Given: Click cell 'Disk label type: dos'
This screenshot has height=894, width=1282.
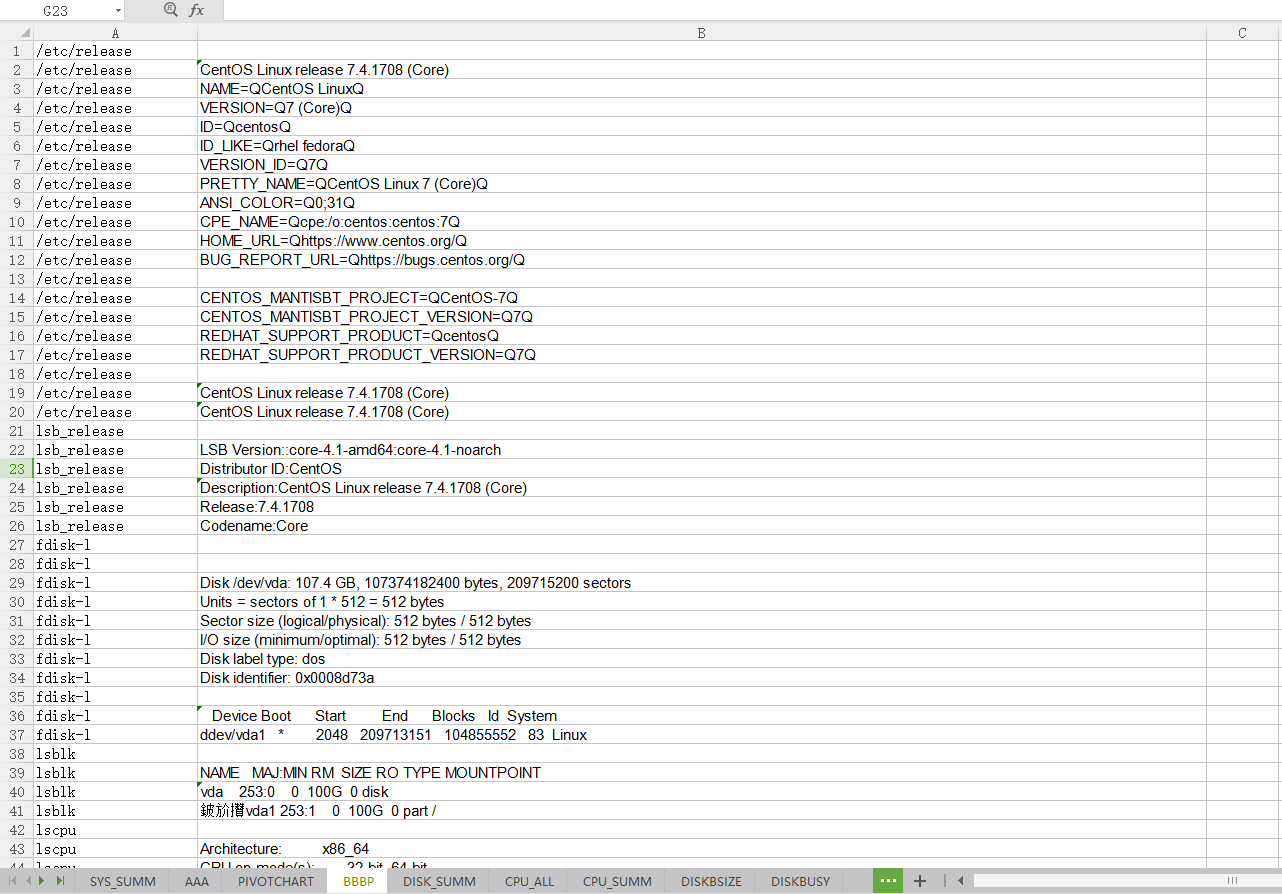Looking at the screenshot, I should 702,659.
